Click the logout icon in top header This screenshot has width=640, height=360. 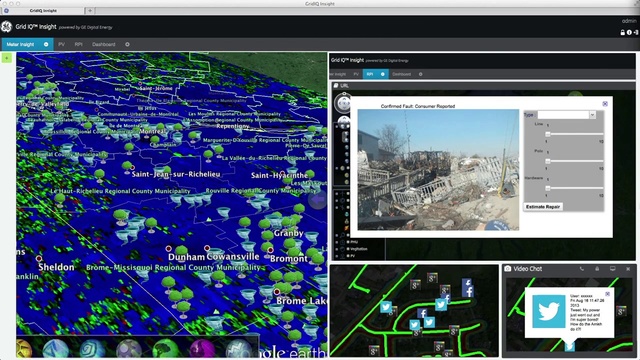point(636,32)
